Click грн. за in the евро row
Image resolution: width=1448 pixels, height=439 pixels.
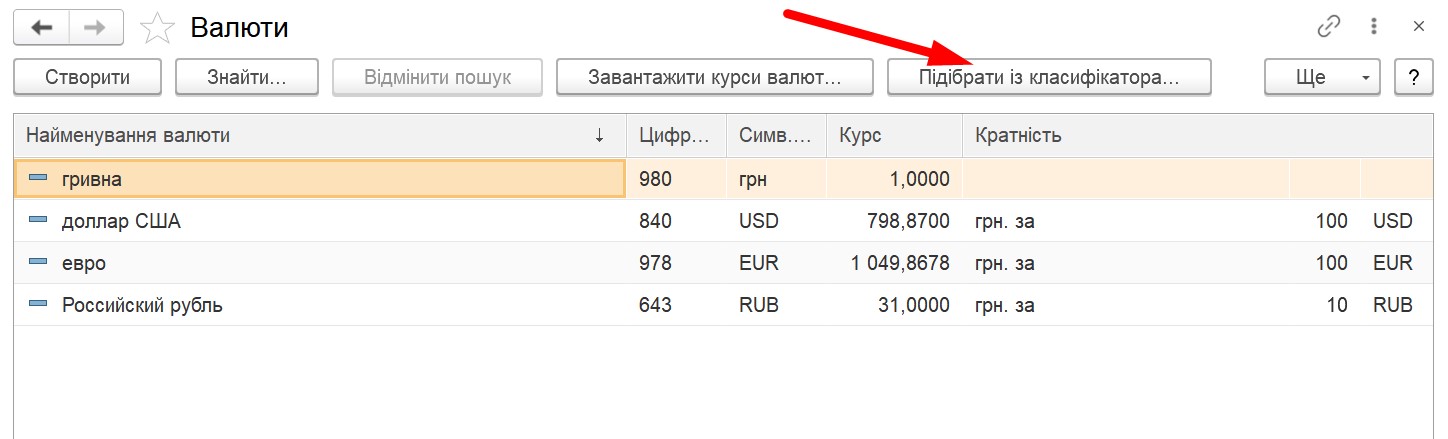click(x=1005, y=264)
